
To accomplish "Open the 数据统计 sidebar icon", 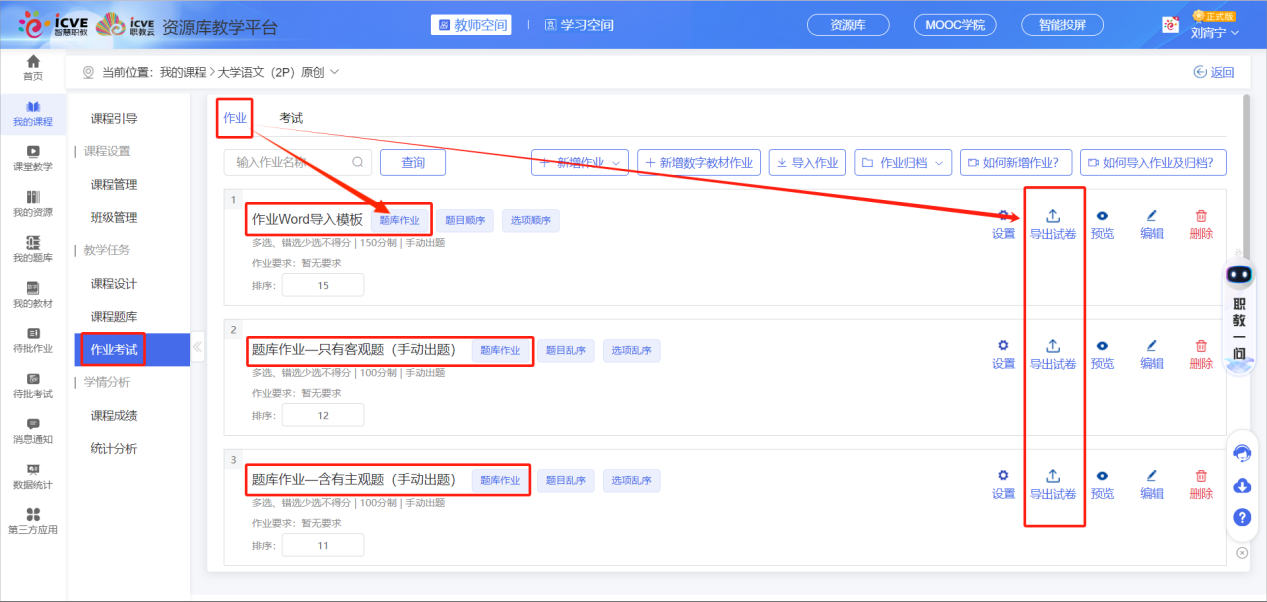I will 33,469.
